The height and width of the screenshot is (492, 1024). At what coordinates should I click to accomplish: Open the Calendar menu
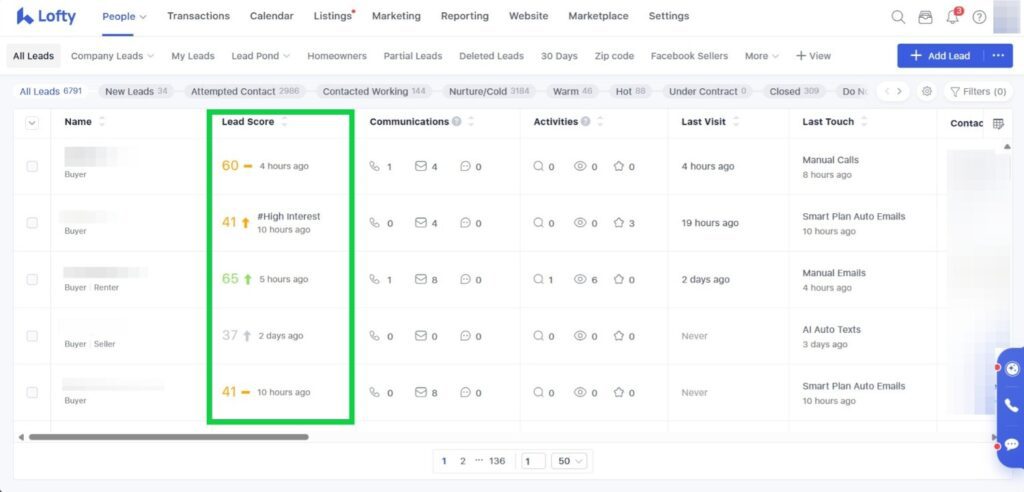[272, 16]
